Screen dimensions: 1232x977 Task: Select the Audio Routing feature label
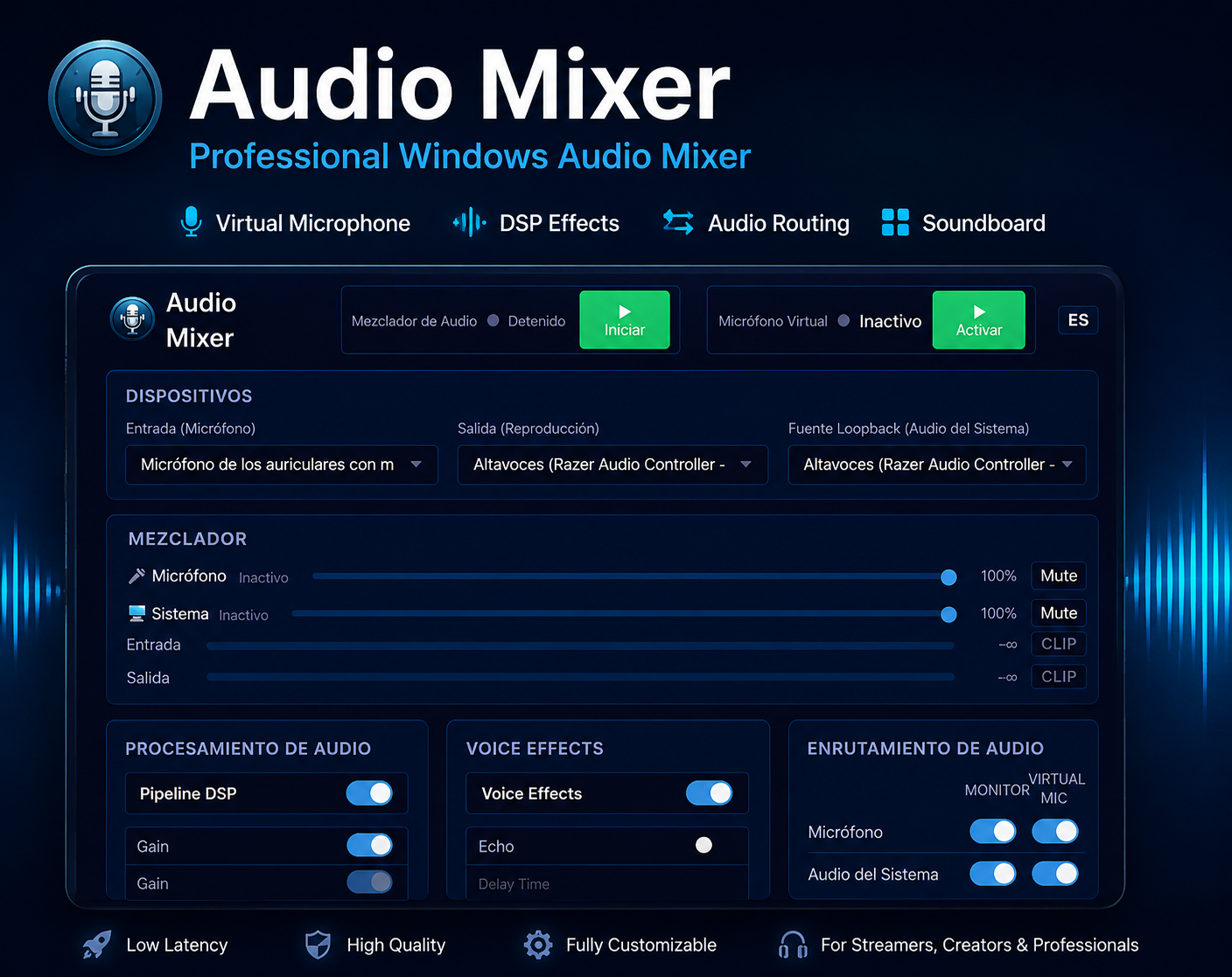779,223
